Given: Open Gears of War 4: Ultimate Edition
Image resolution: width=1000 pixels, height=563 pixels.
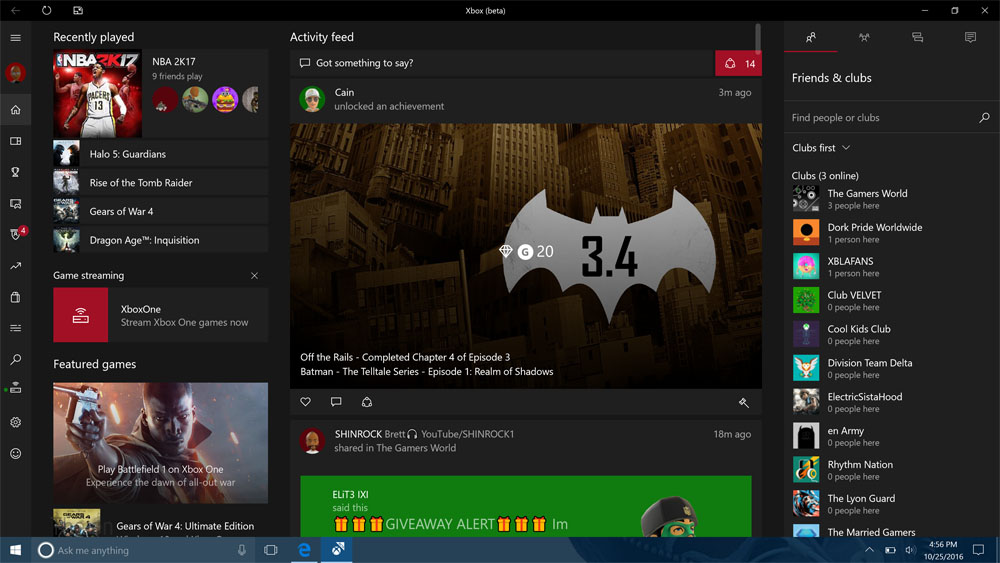Looking at the screenshot, I should pyautogui.click(x=161, y=523).
